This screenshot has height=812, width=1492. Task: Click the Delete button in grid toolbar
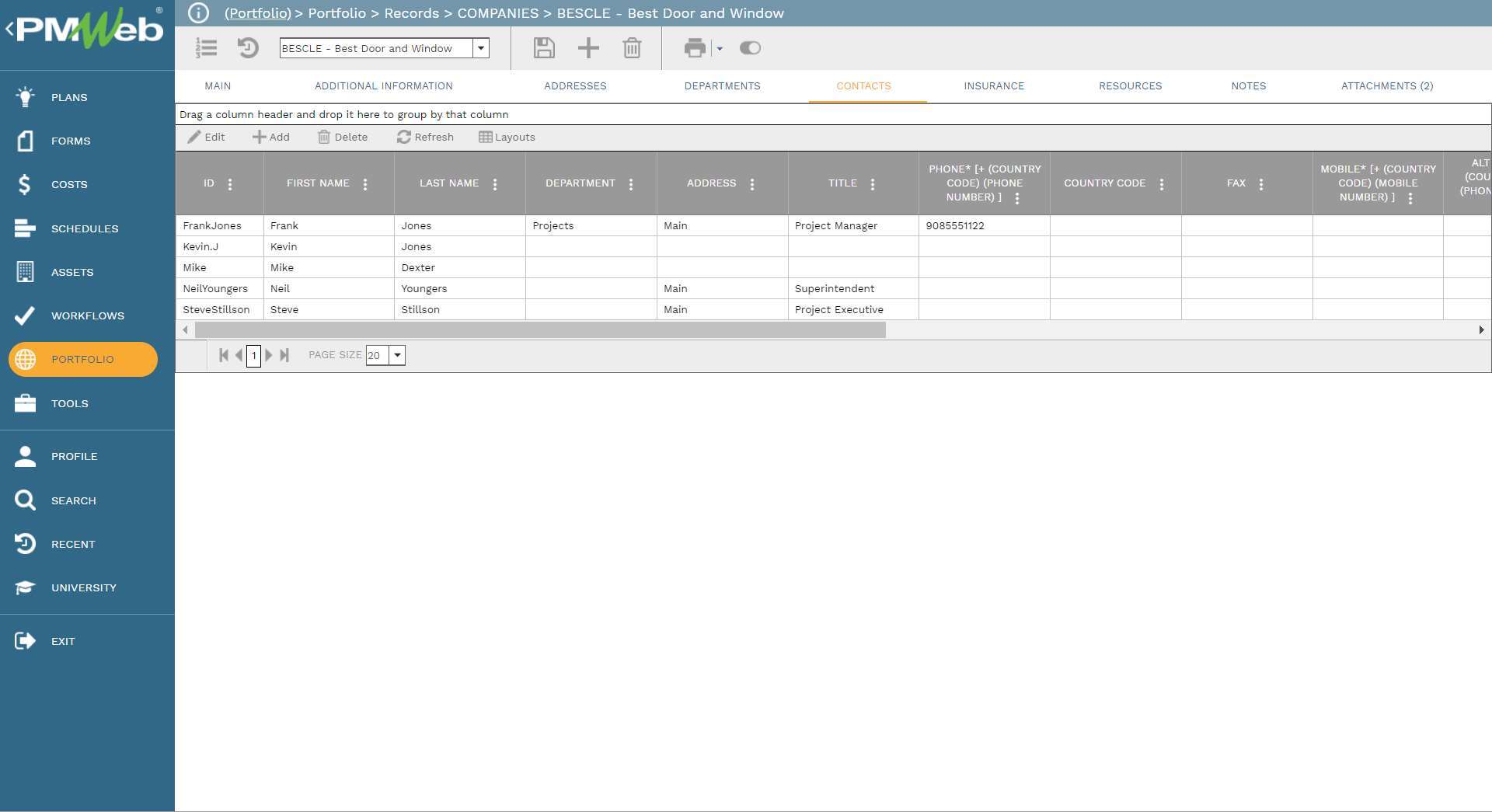pos(343,137)
